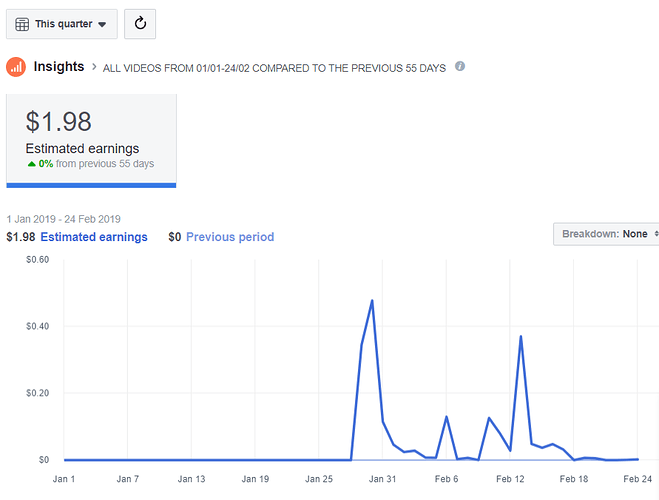Click the calendar icon in This quarter button
This screenshot has height=500, width=659.
pos(22,24)
